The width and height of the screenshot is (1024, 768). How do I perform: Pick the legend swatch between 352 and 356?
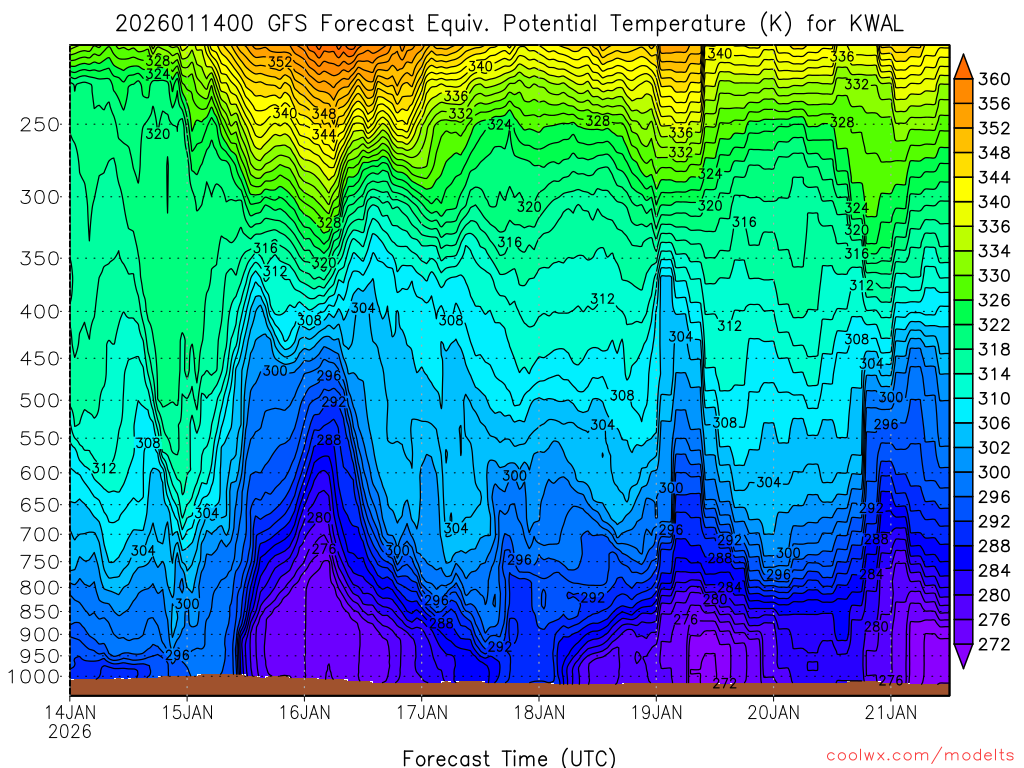[x=963, y=116]
